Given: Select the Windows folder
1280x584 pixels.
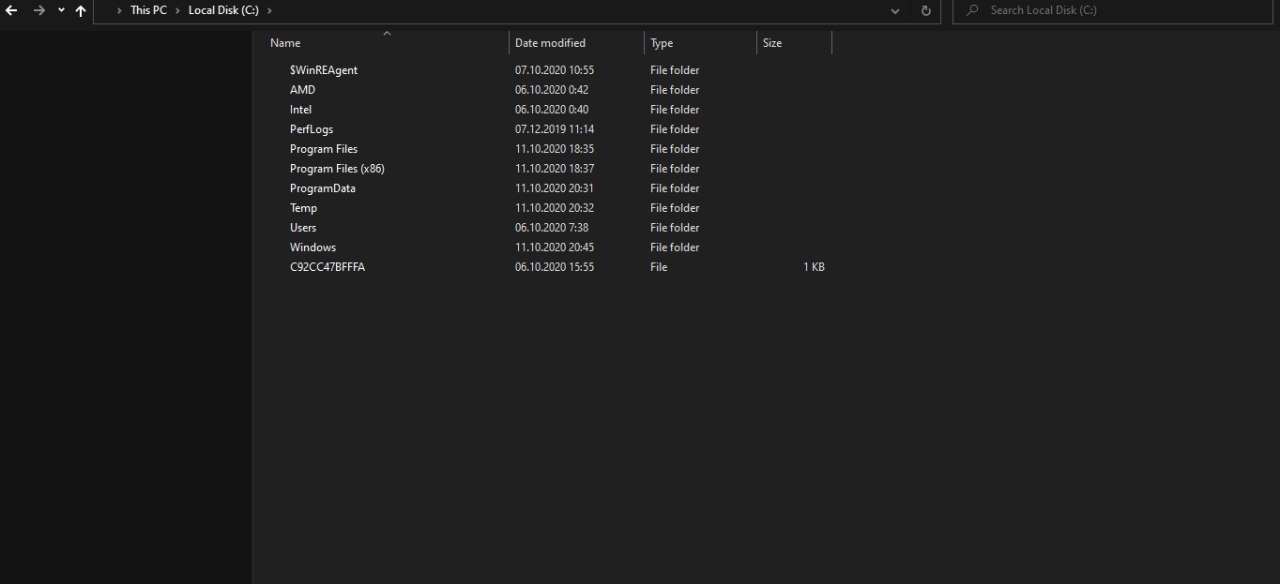Looking at the screenshot, I should point(313,247).
